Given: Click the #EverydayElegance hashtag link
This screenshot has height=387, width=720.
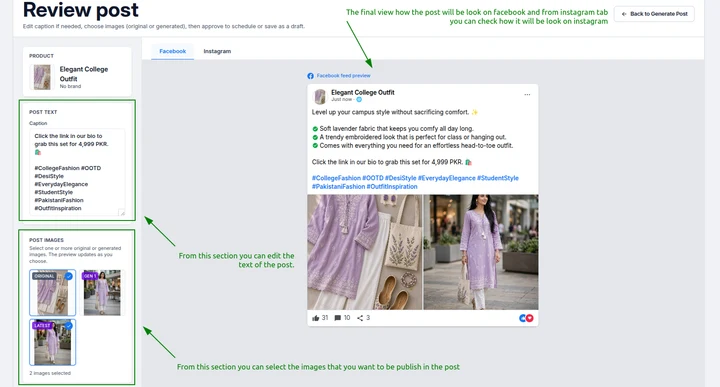Looking at the screenshot, I should pos(446,178).
